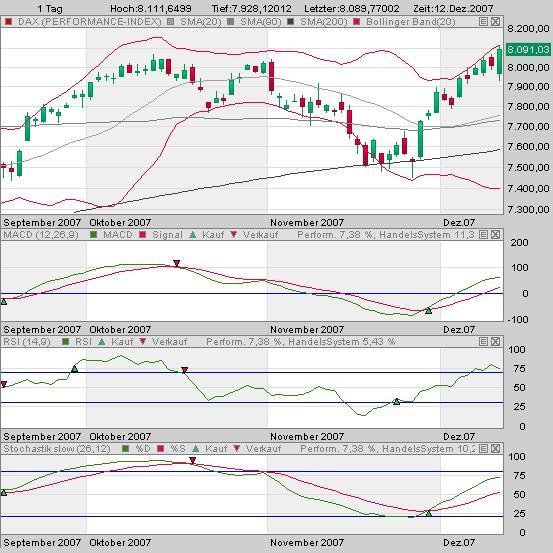Click the Verkauf triangle in MACD legend
The height and width of the screenshot is (553, 553).
(233, 235)
